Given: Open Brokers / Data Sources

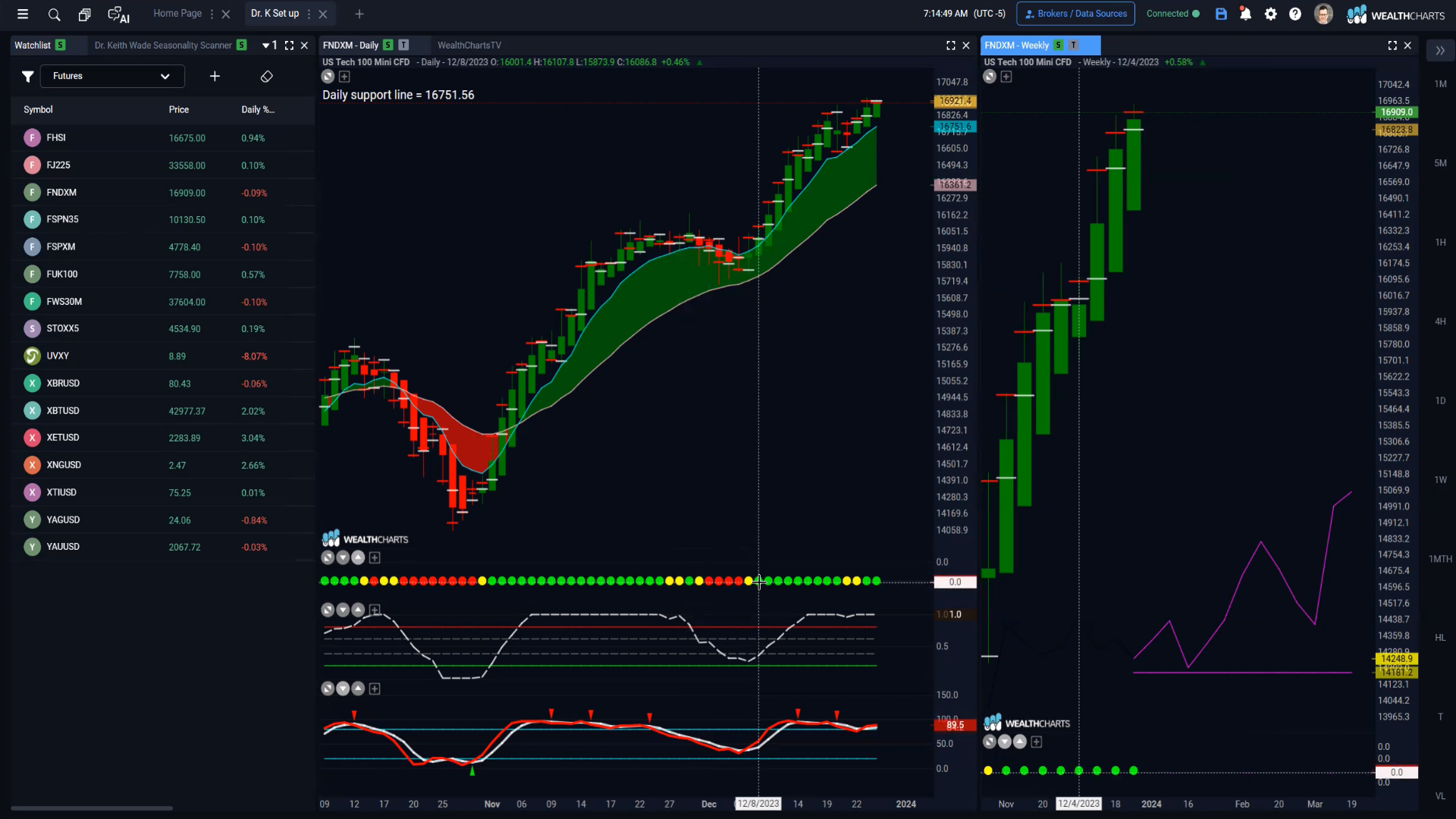Looking at the screenshot, I should tap(1075, 14).
